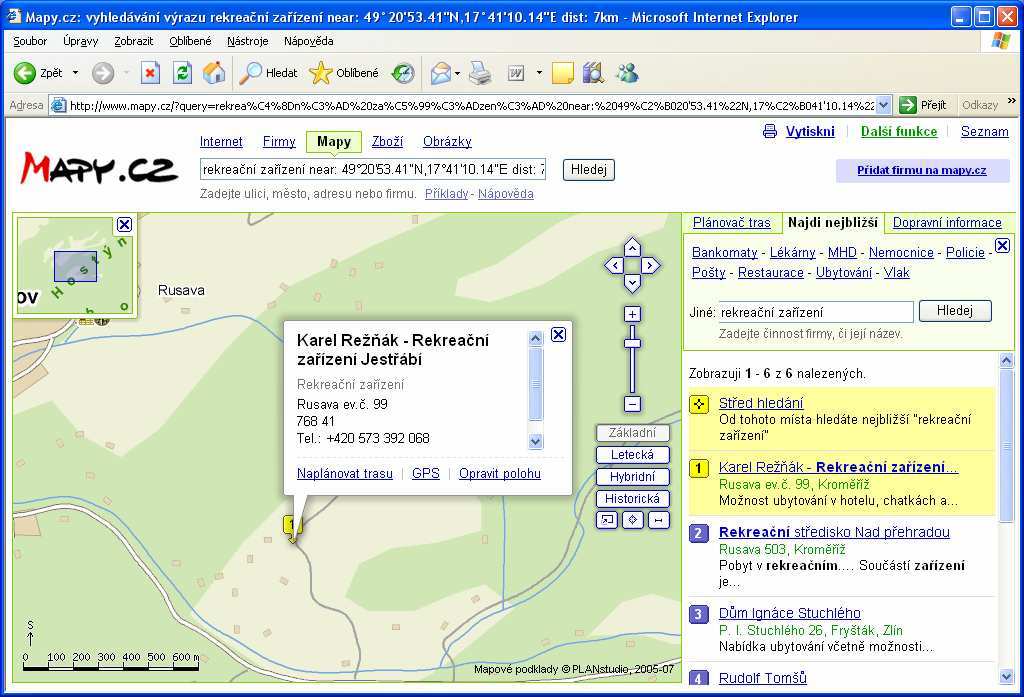
Task: Open Oblíbené favorites star in toolbar
Action: (x=344, y=73)
